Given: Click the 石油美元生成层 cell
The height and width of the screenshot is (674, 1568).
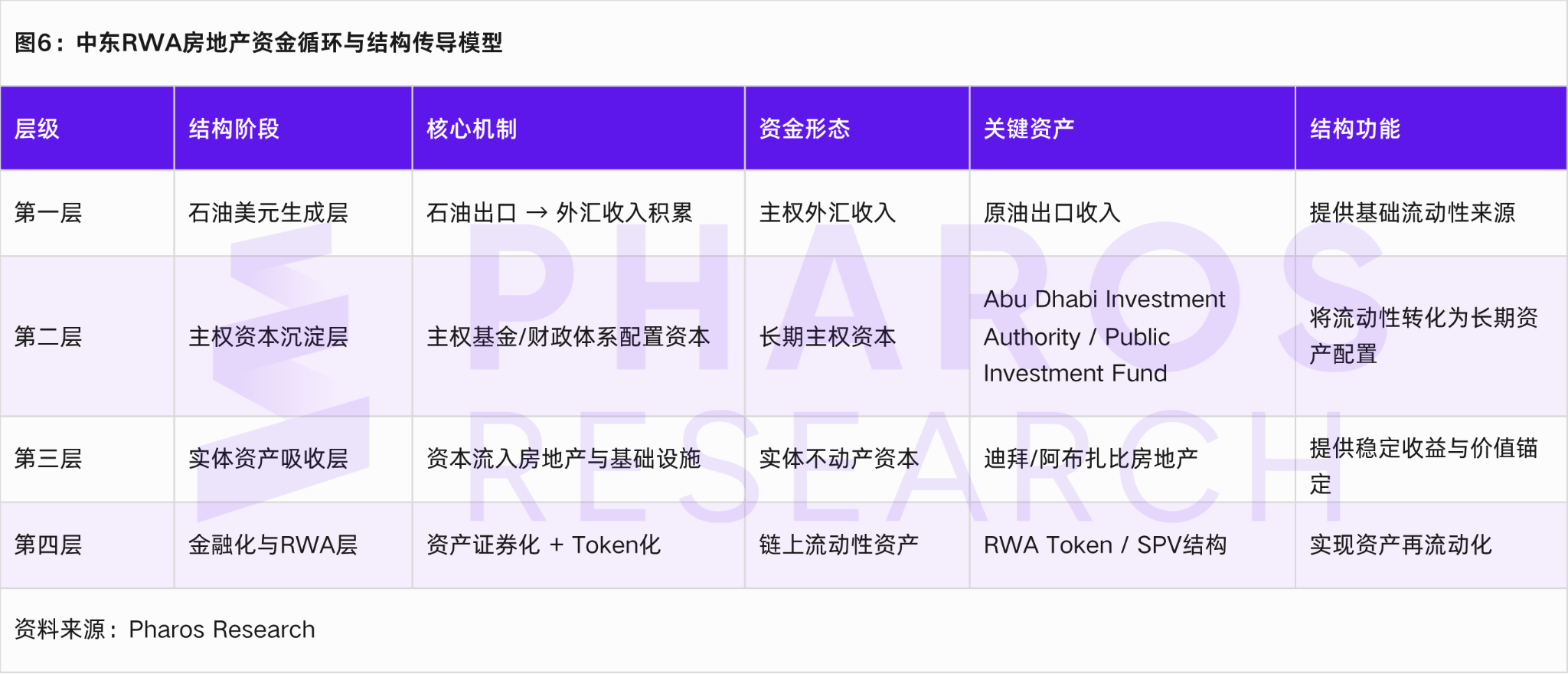Looking at the screenshot, I should pyautogui.click(x=268, y=212).
